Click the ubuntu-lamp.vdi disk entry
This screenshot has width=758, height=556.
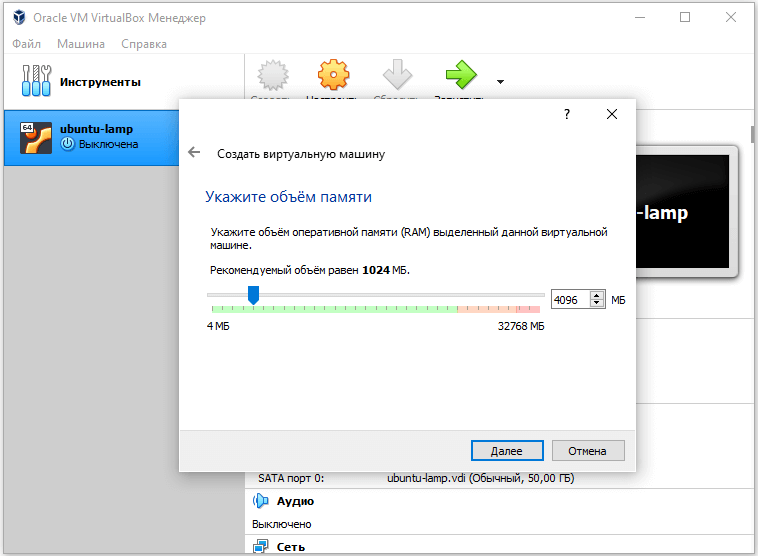pyautogui.click(x=481, y=478)
